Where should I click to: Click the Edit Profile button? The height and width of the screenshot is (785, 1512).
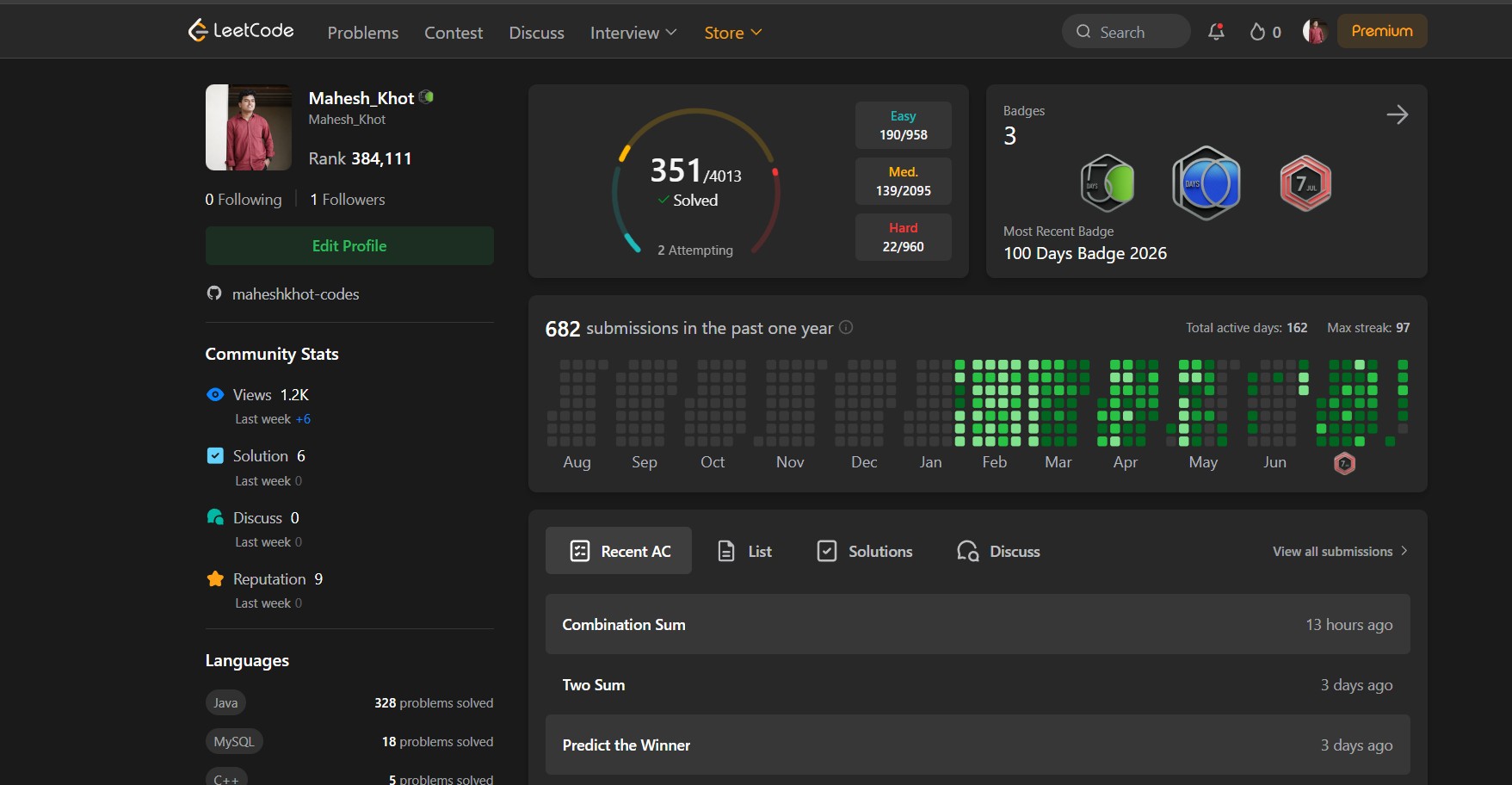349,246
